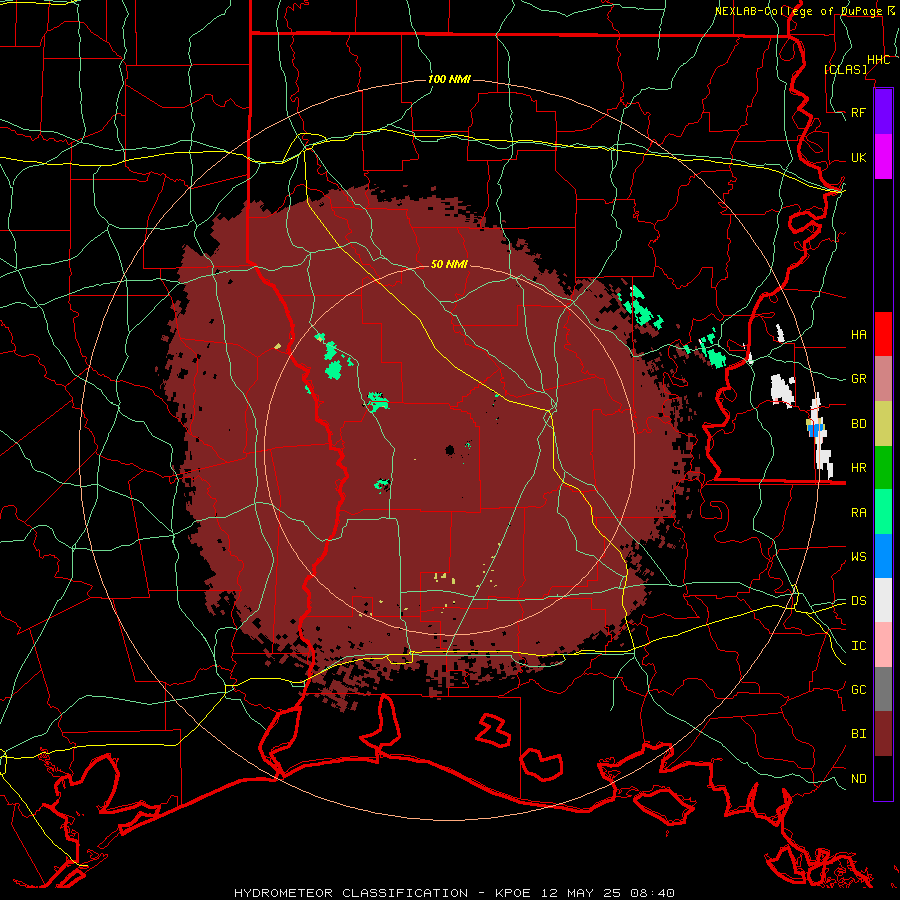Screen dimensions: 900x900
Task: Select the GR legend color block
Action: pos(883,379)
